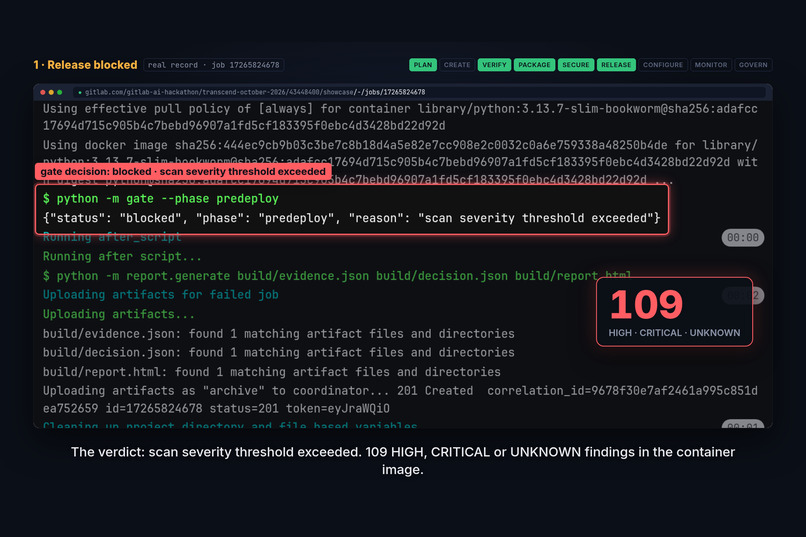The image size is (806, 537).
Task: Click 'Uploading artifacts as archive to coordinator' line
Action: 400,391
